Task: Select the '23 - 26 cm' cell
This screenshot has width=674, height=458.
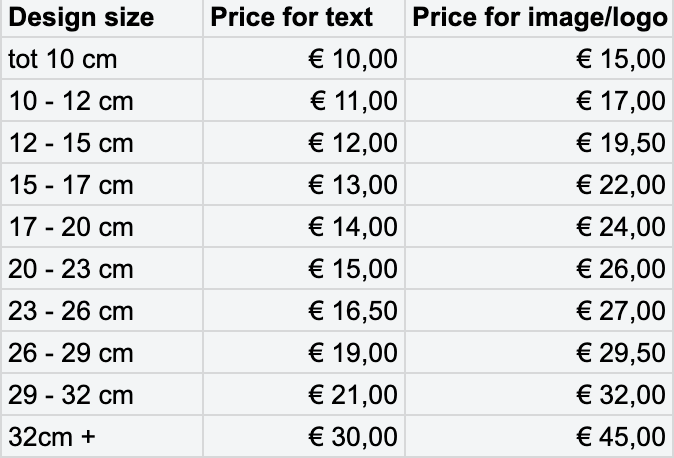Action: [x=71, y=312]
